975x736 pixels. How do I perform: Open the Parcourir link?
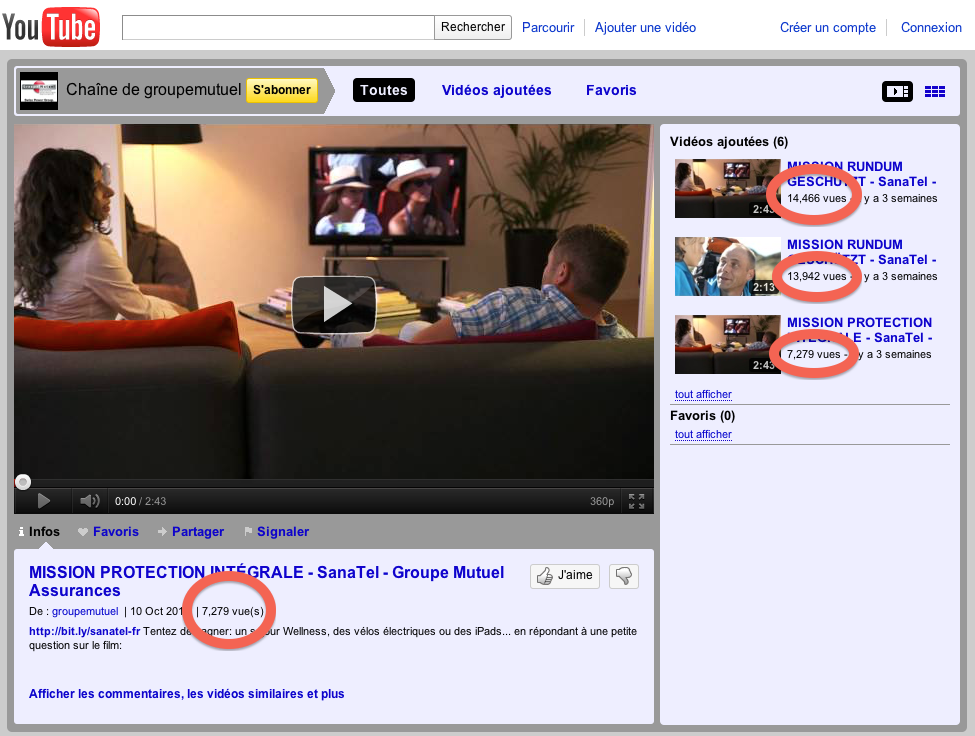548,27
